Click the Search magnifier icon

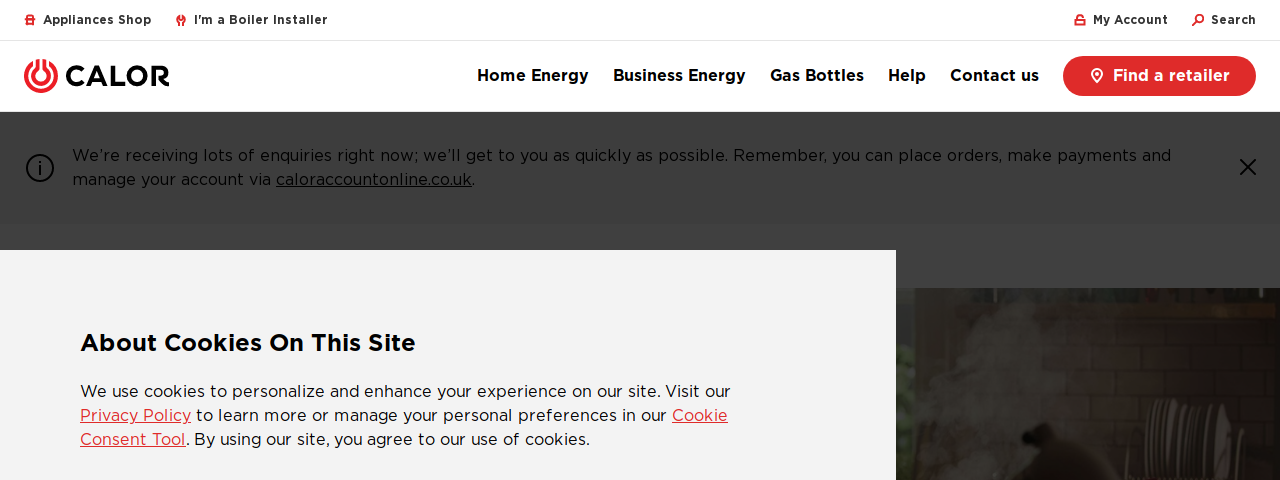point(1198,20)
